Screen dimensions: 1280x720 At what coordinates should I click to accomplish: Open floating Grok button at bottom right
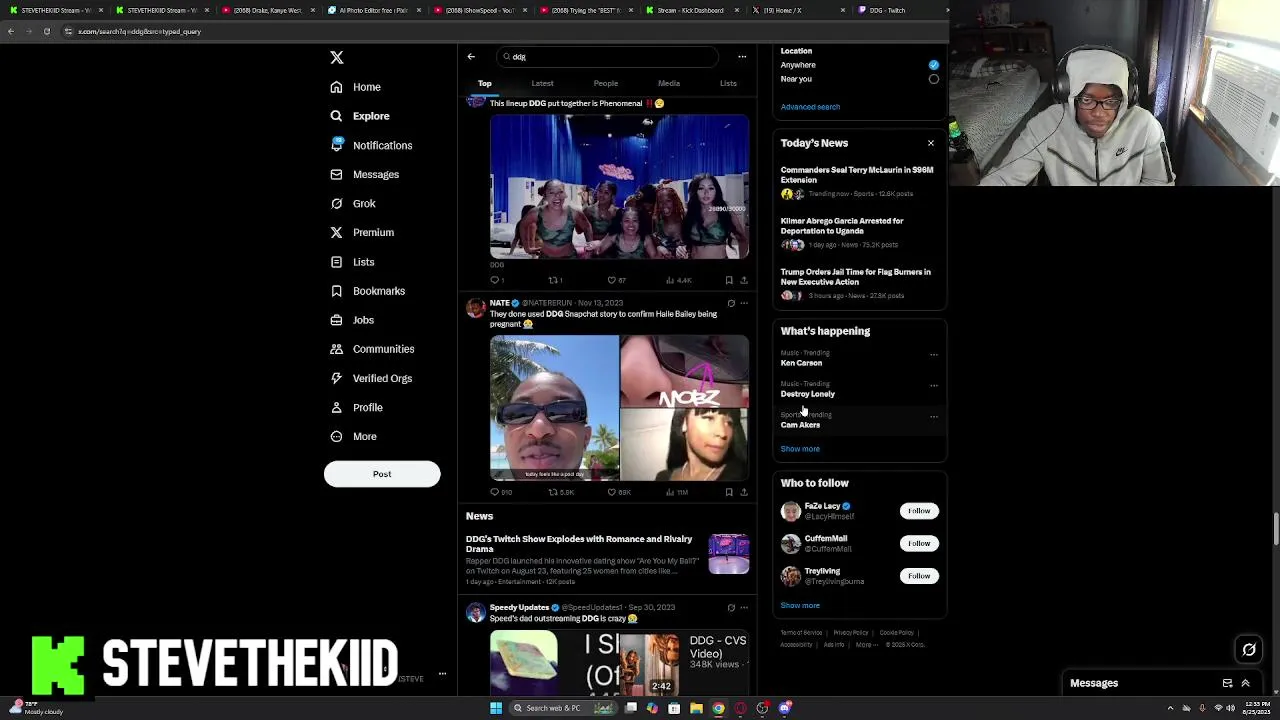pos(1249,650)
